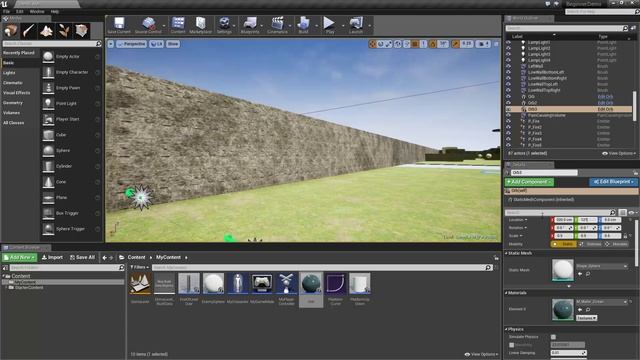Viewport: 640px width, 360px height.
Task: Set Mobility to Static
Action: tap(563, 244)
